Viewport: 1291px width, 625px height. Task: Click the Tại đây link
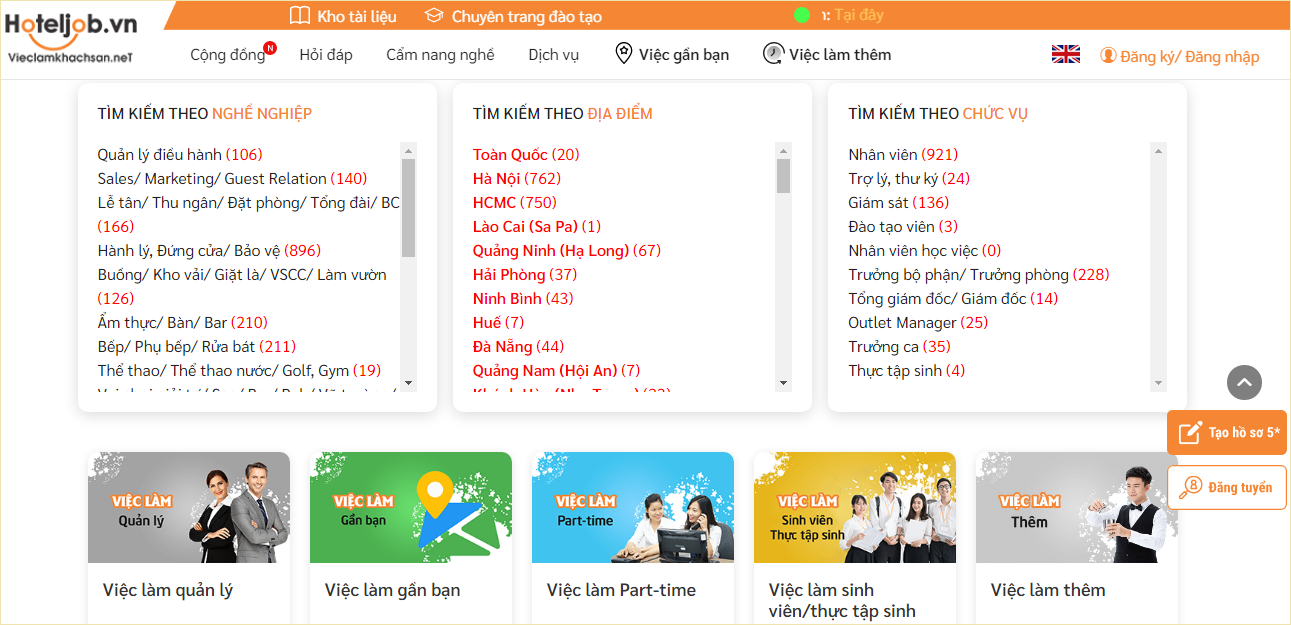click(859, 15)
